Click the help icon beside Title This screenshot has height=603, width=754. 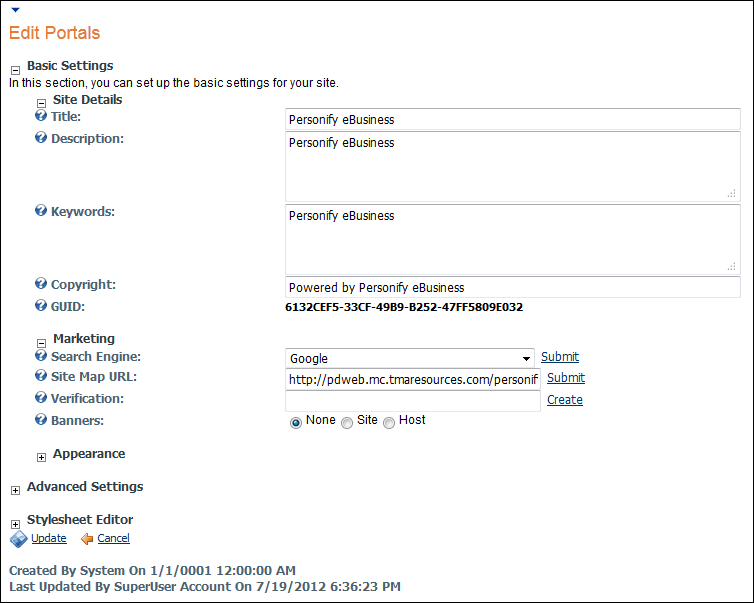(41, 117)
